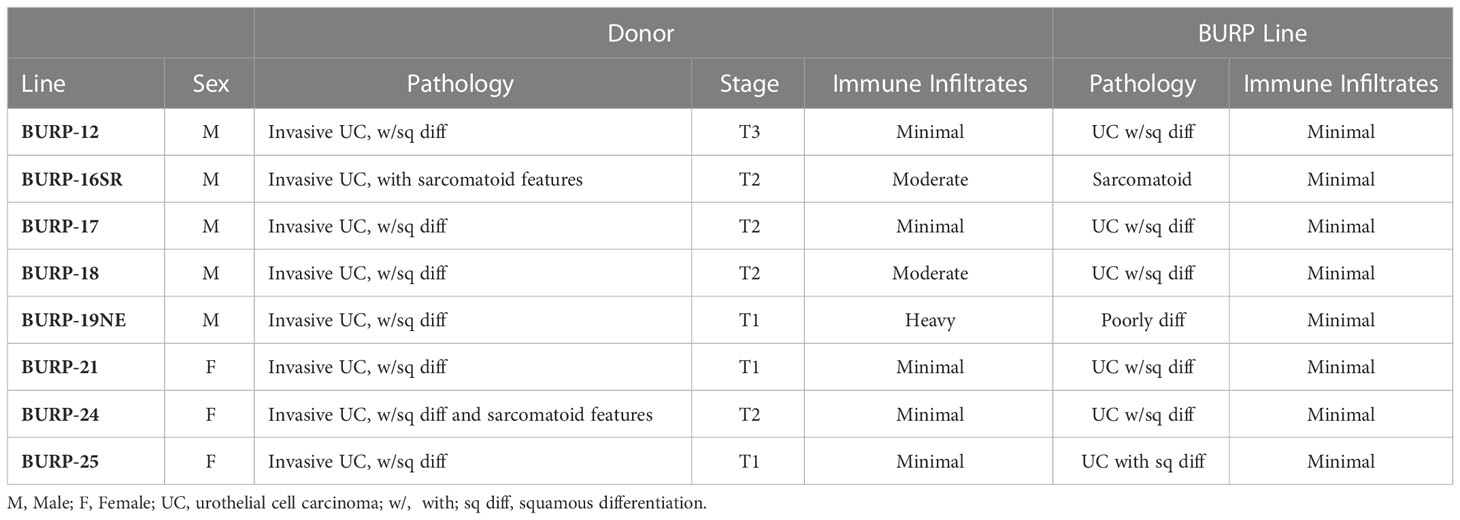Image resolution: width=1460 pixels, height=520 pixels.
Task: Click the Heavy immune infiltrates cell
Action: point(930,321)
